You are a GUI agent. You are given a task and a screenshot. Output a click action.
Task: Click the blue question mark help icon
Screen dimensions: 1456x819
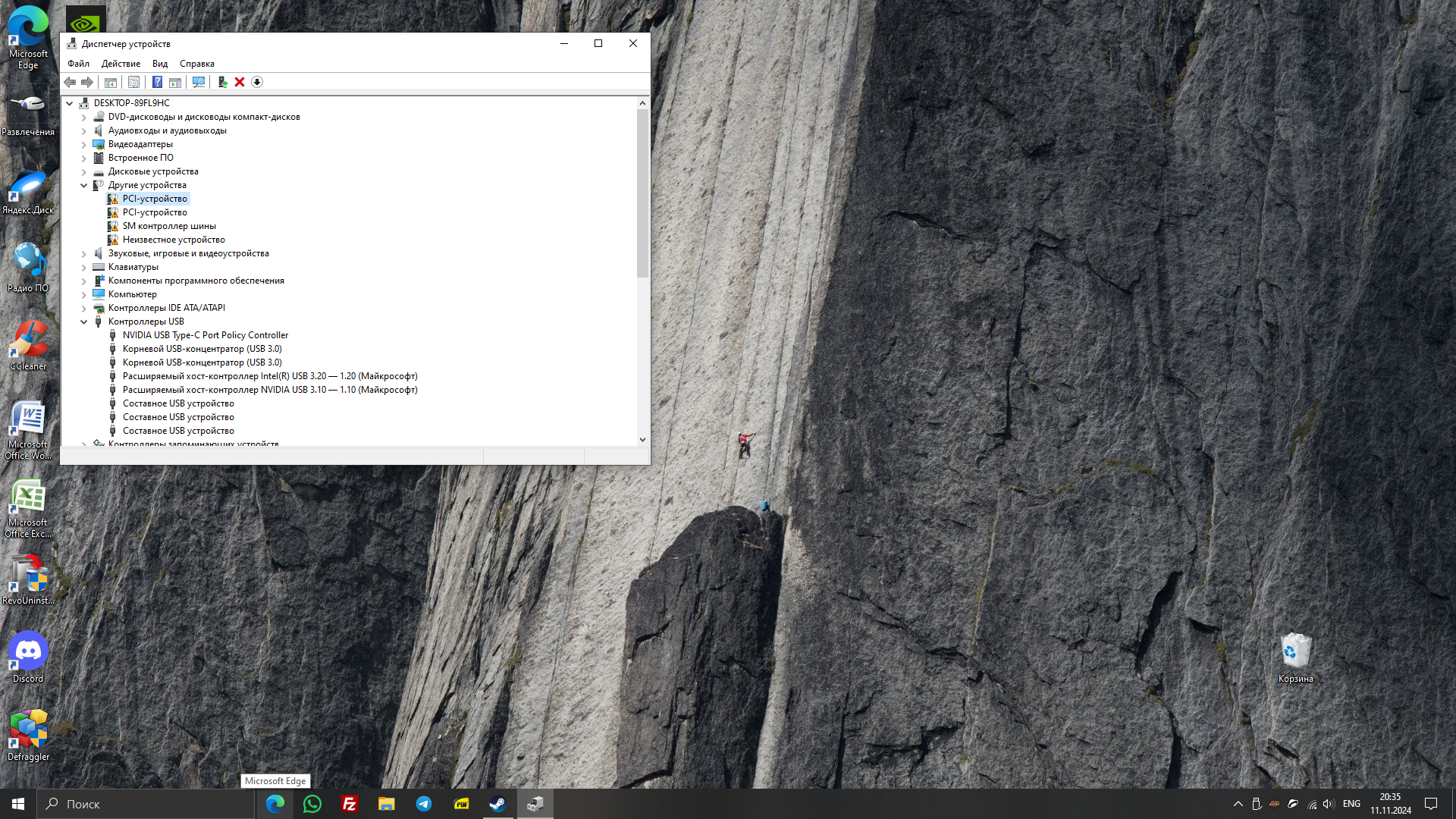[157, 82]
